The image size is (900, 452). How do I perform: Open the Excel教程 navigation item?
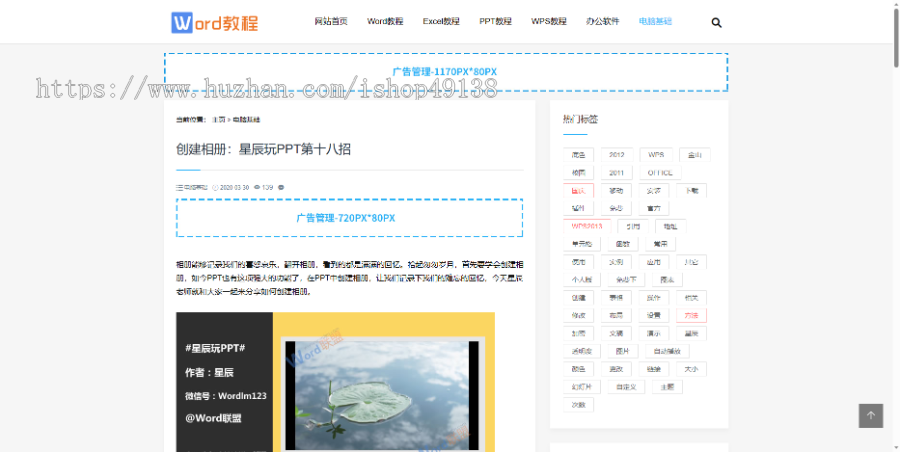[441, 22]
